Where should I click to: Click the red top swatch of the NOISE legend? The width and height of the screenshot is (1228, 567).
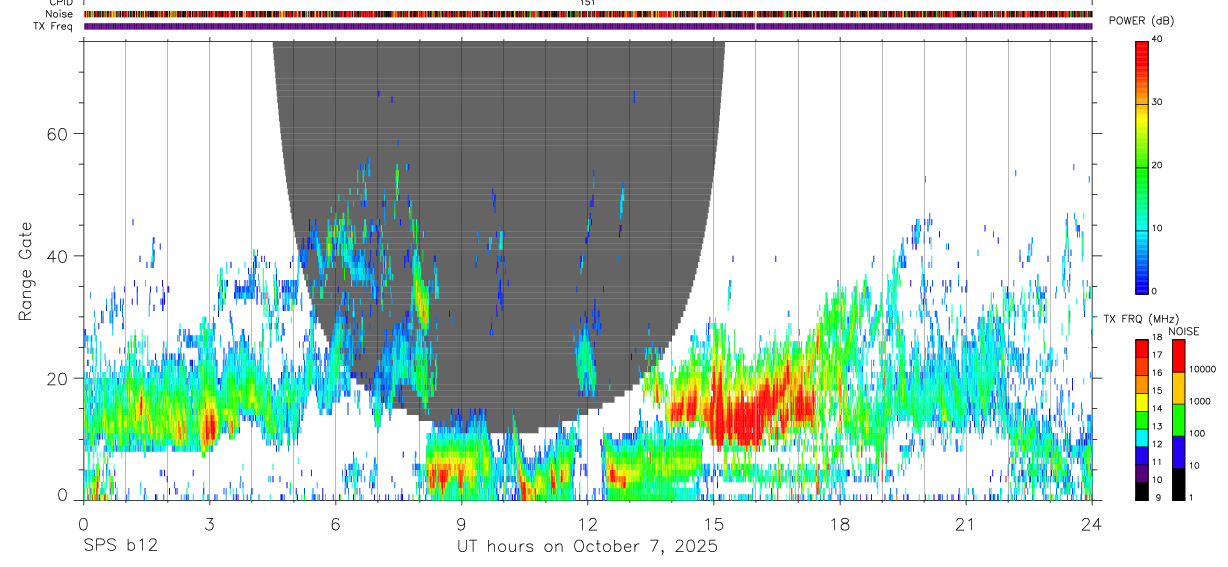[x=1177, y=356]
